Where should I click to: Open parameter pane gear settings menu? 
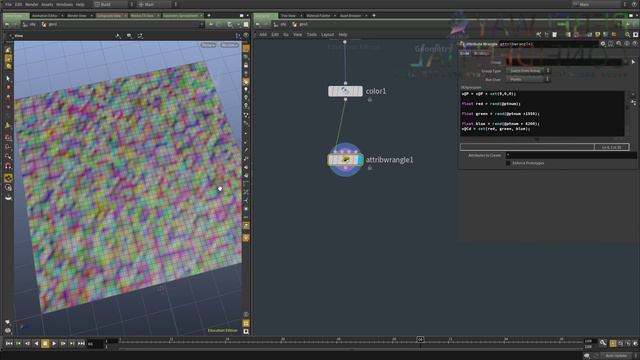(x=603, y=44)
